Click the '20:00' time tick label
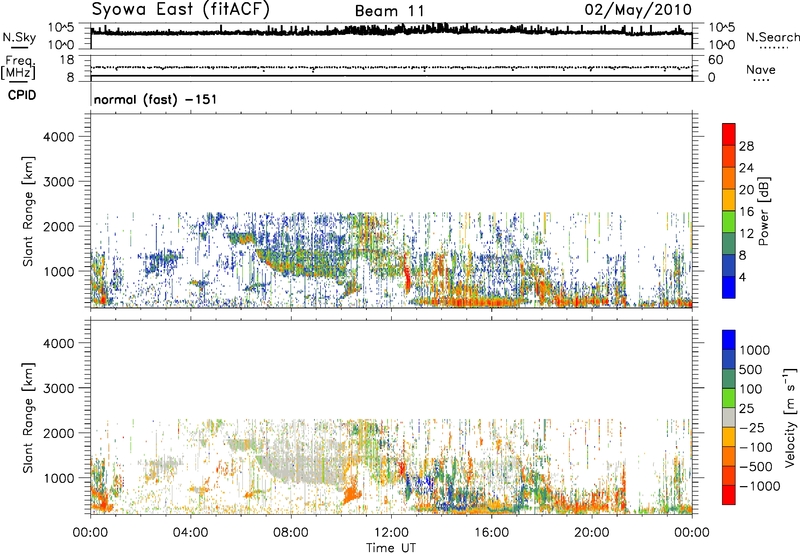 coord(592,533)
